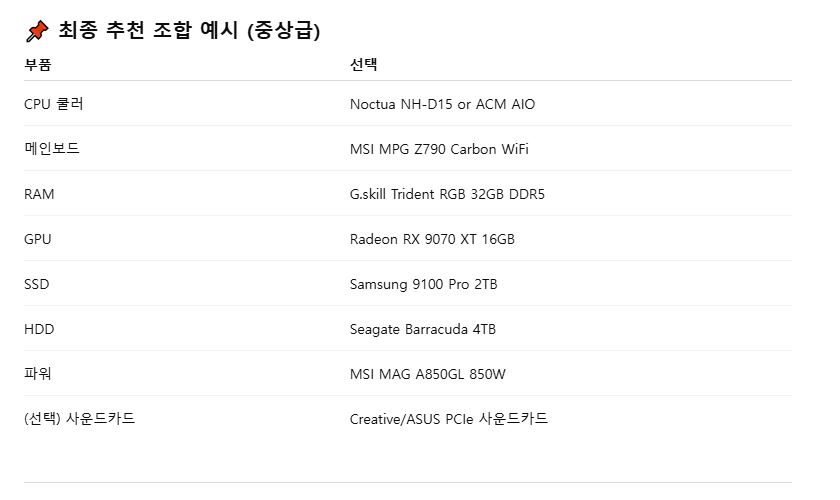Click G.skill Trident RGB 32GB DDR5 text
The height and width of the screenshot is (500, 840).
pyautogui.click(x=447, y=194)
